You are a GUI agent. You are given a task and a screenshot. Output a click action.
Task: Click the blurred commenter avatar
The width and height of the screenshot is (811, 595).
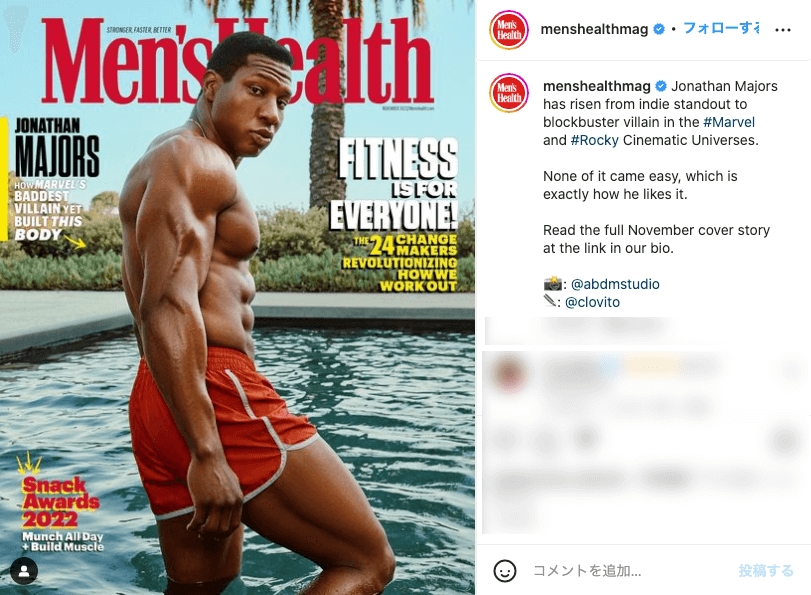(510, 372)
